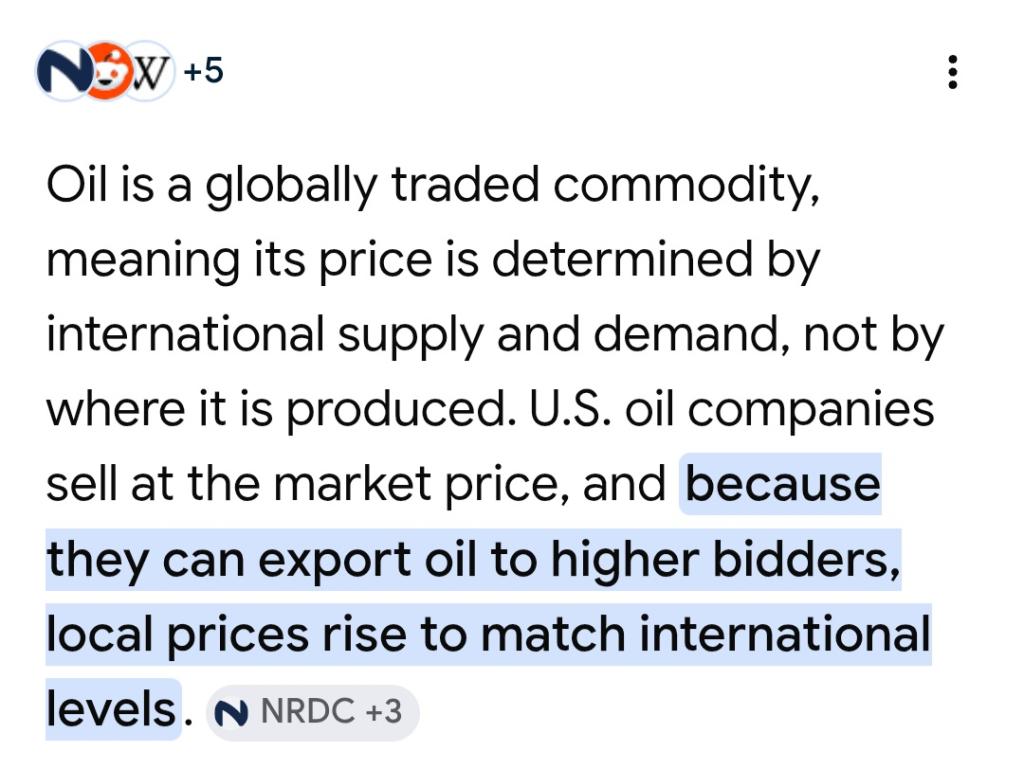1024x769 pixels.
Task: Click the NRDC logo inside the citation chip
Action: click(x=232, y=712)
